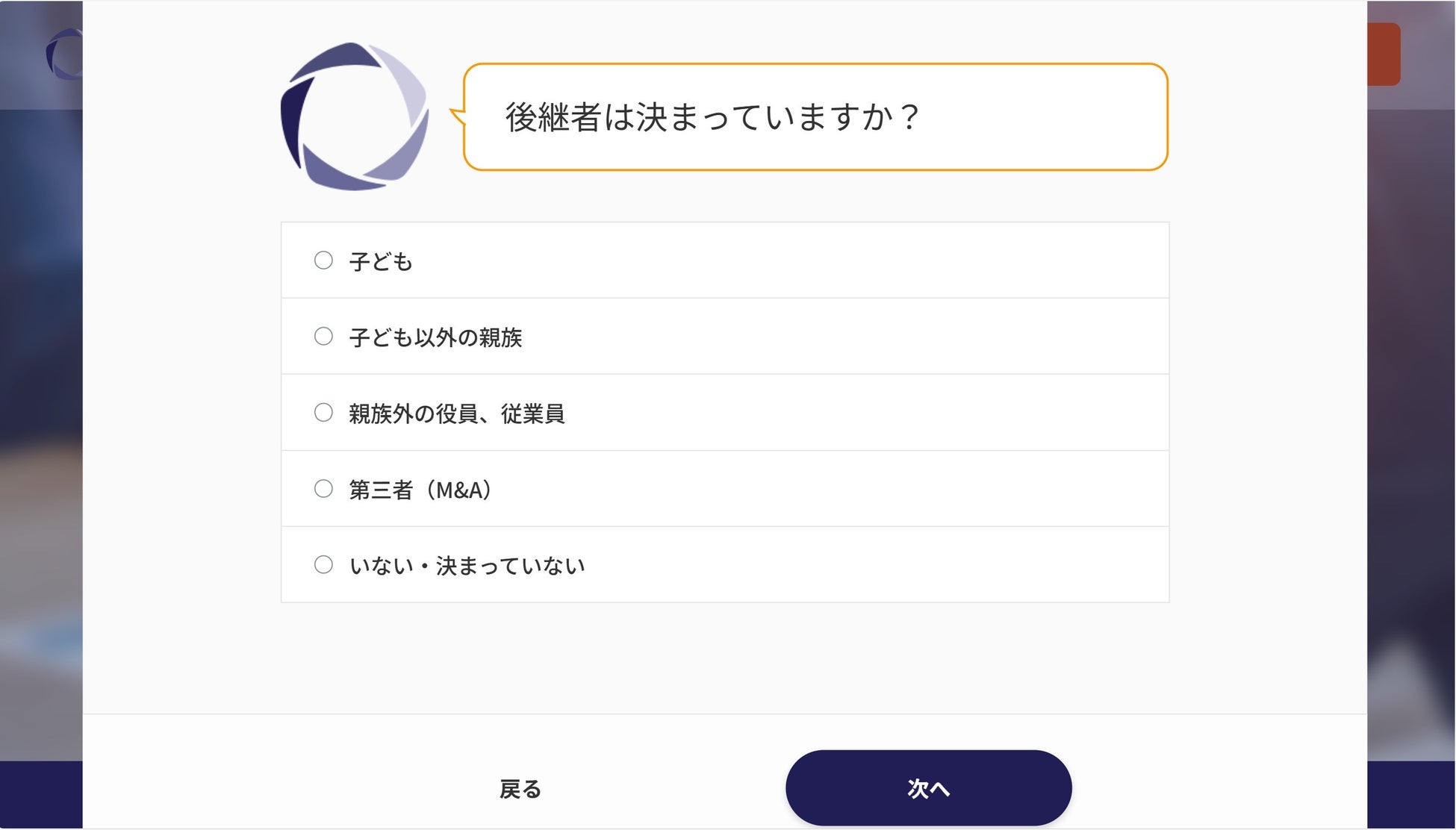Click the 後継者は決まっていますか？ question bubble
1456x830 pixels.
click(815, 117)
